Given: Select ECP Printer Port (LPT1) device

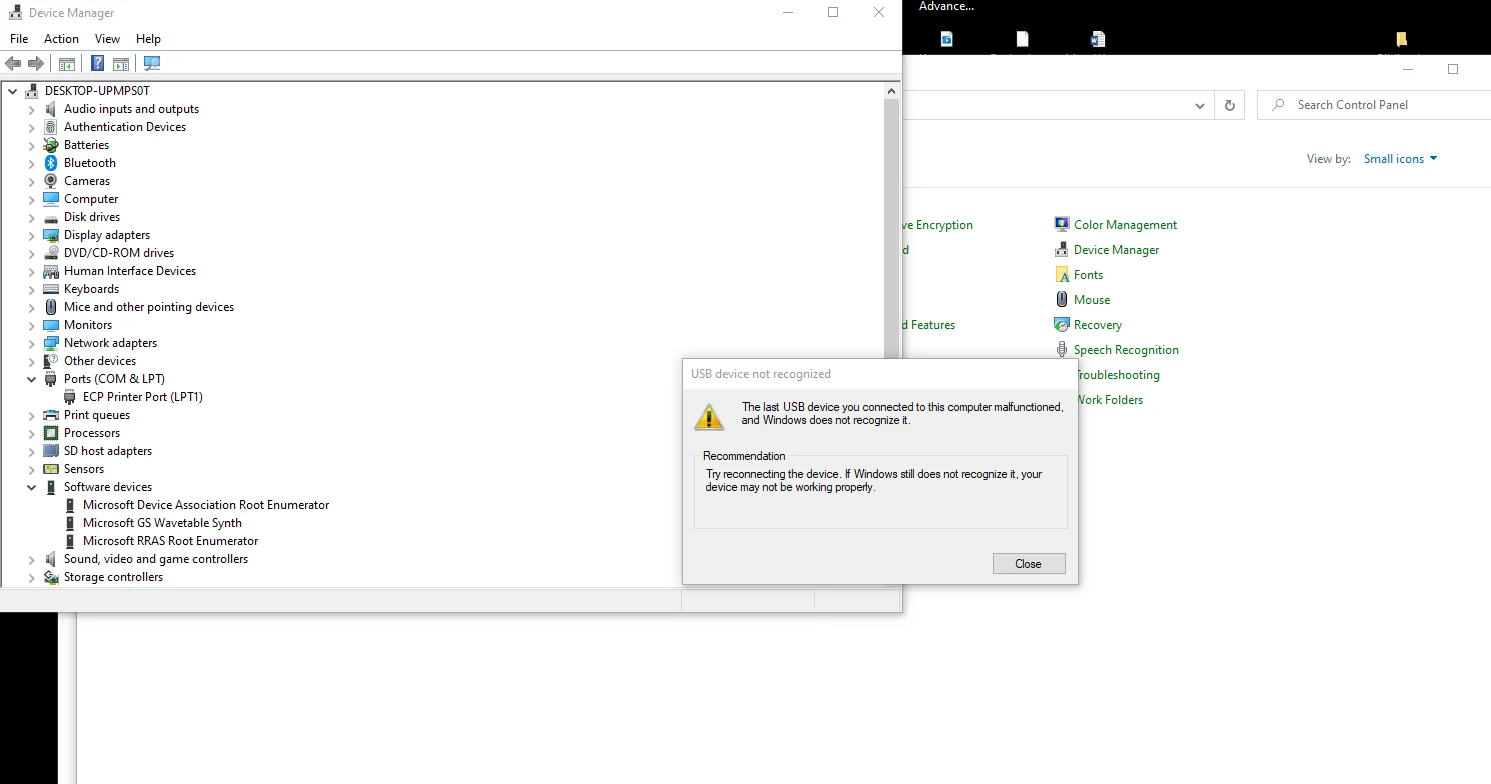Looking at the screenshot, I should click(x=143, y=397).
